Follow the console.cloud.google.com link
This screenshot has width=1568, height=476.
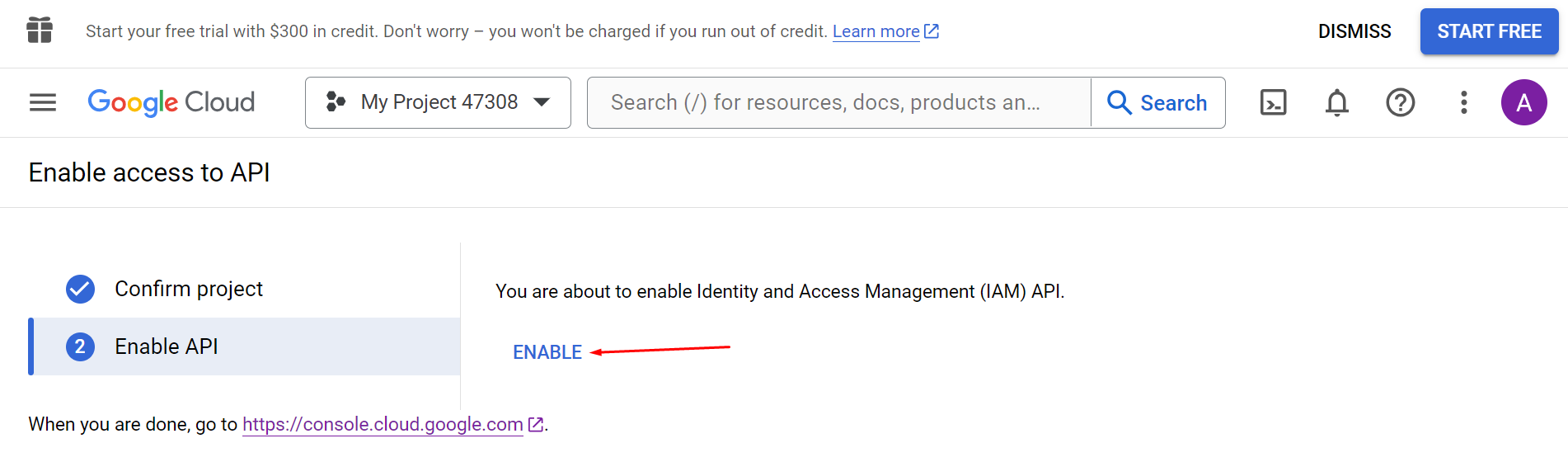pyautogui.click(x=382, y=423)
